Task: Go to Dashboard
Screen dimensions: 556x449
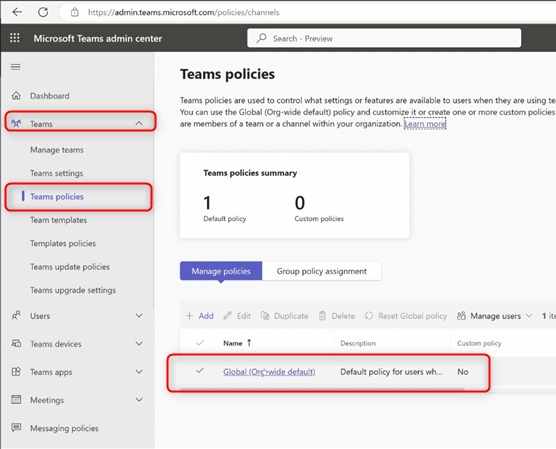Action: coord(50,96)
